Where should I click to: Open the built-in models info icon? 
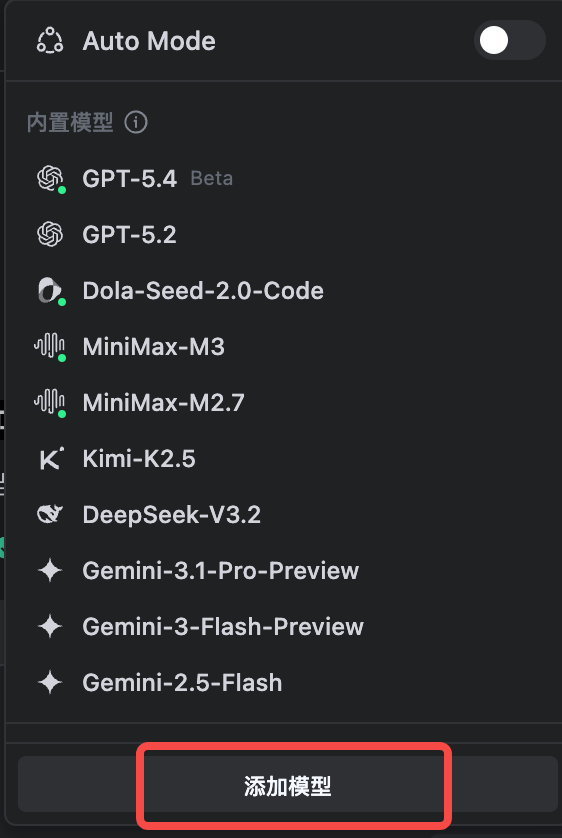(x=136, y=122)
